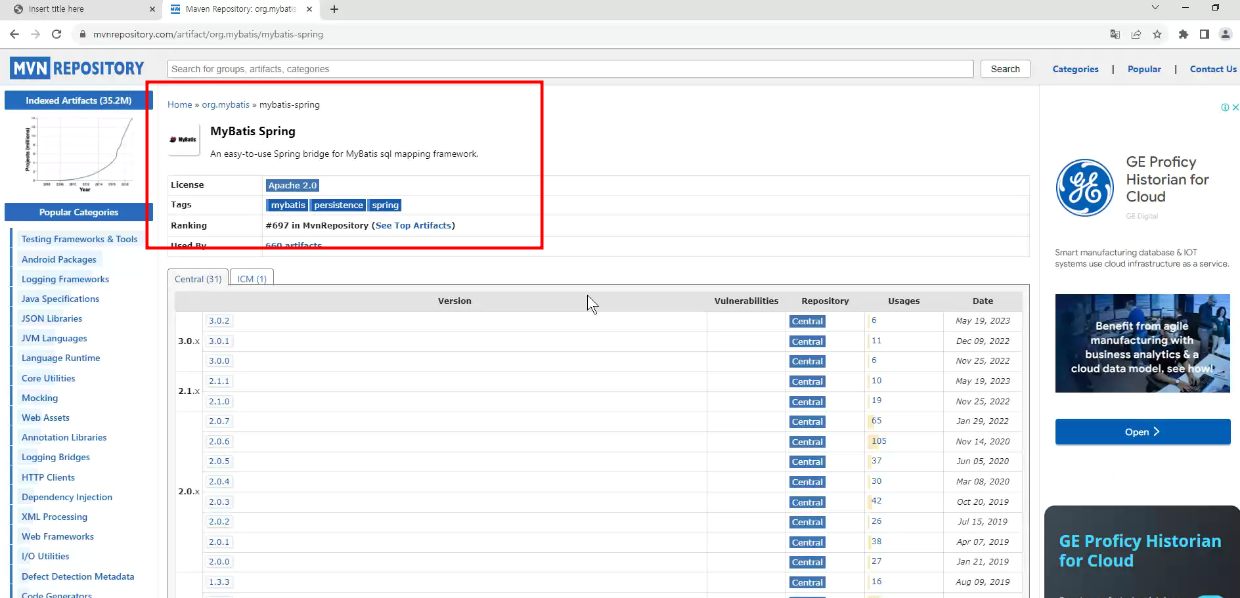Image resolution: width=1240 pixels, height=598 pixels.
Task: Click the Home breadcrumb link
Action: point(180,104)
